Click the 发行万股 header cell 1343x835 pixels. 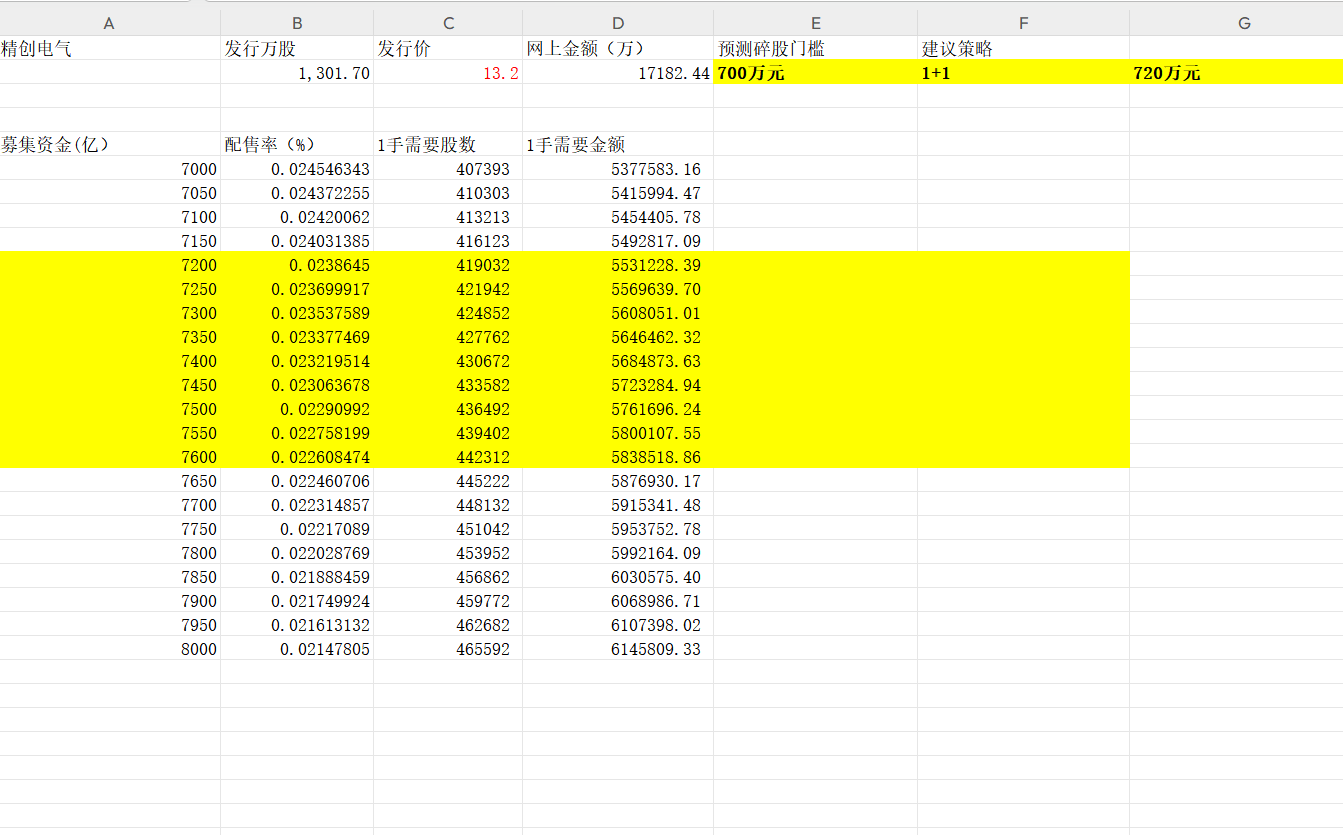[297, 48]
